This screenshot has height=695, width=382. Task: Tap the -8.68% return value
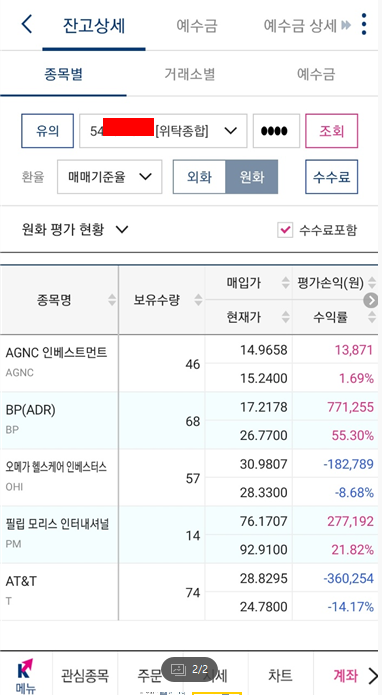pos(355,492)
